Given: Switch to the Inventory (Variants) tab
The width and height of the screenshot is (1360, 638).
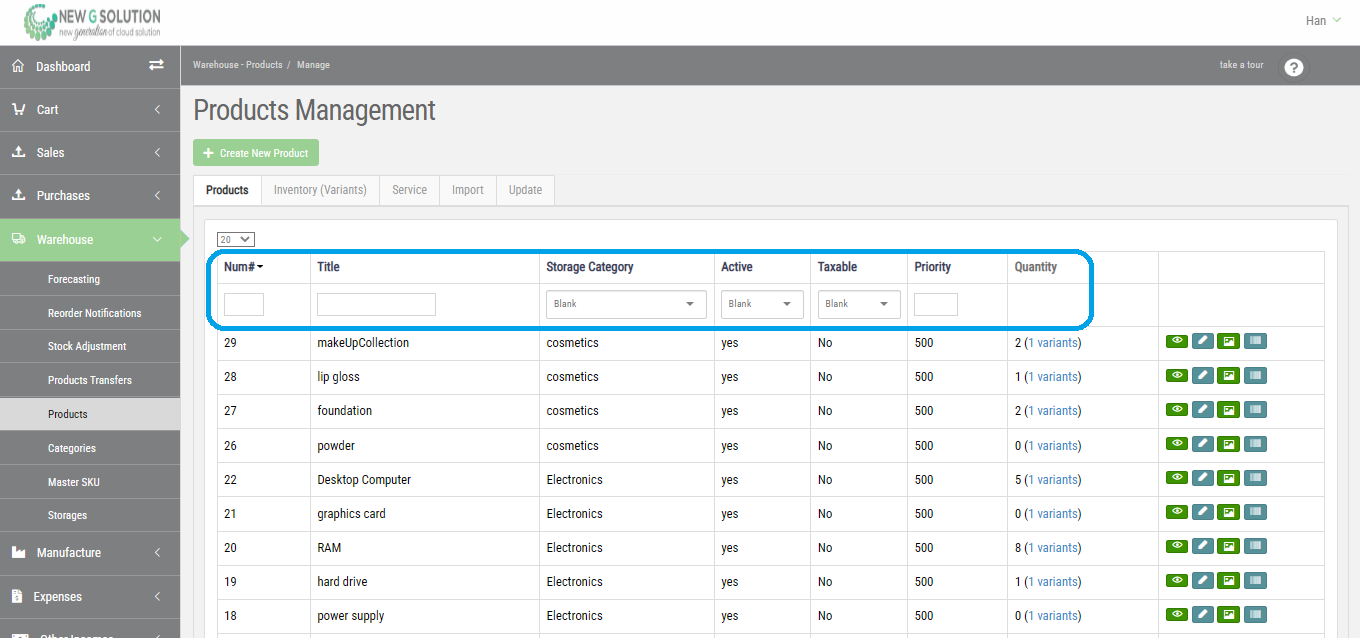Looking at the screenshot, I should [x=320, y=190].
